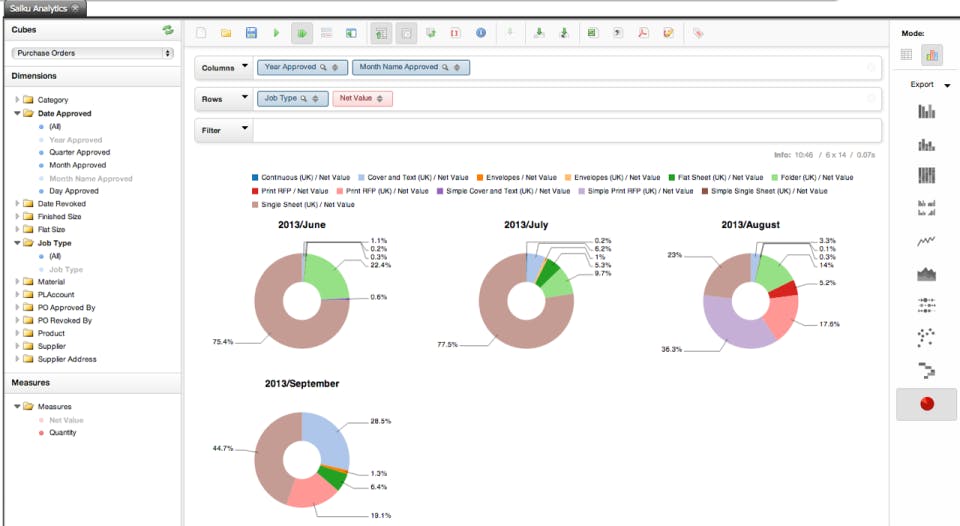Select the Quantity measure

(62, 432)
